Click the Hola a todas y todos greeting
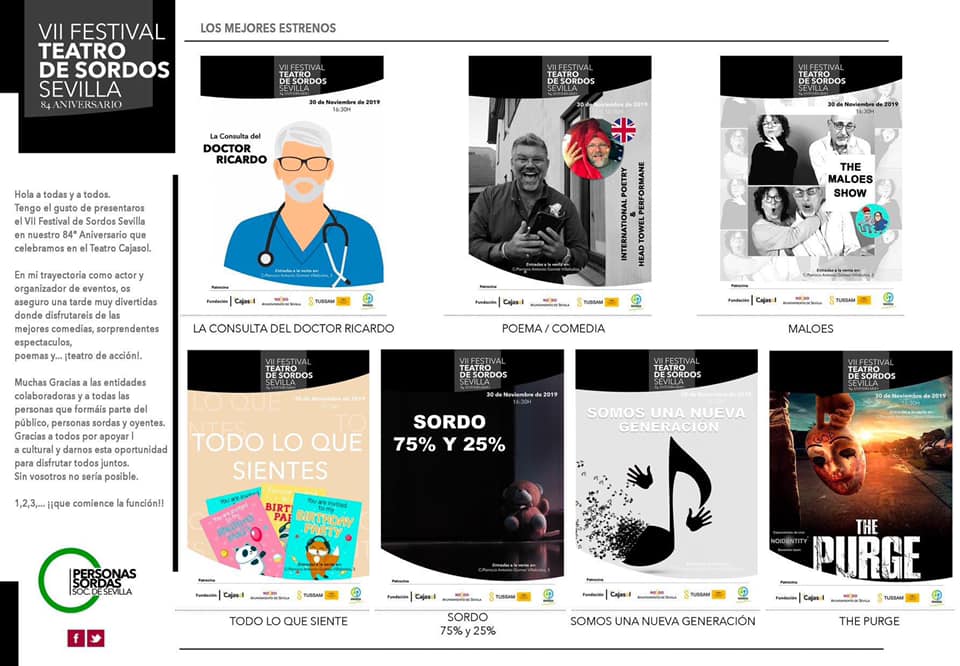The image size is (960, 666). pyautogui.click(x=62, y=195)
